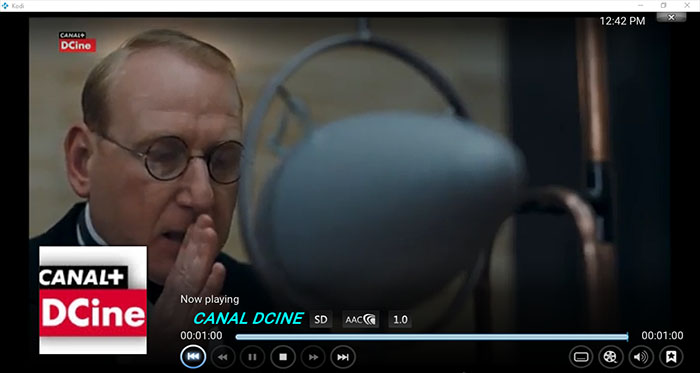Fast forward the stream
This screenshot has height=373, width=700.
[x=313, y=357]
